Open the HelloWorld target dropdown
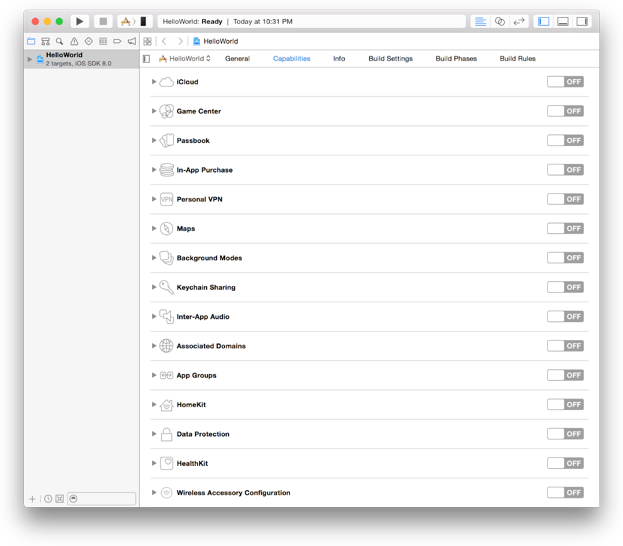 point(185,59)
